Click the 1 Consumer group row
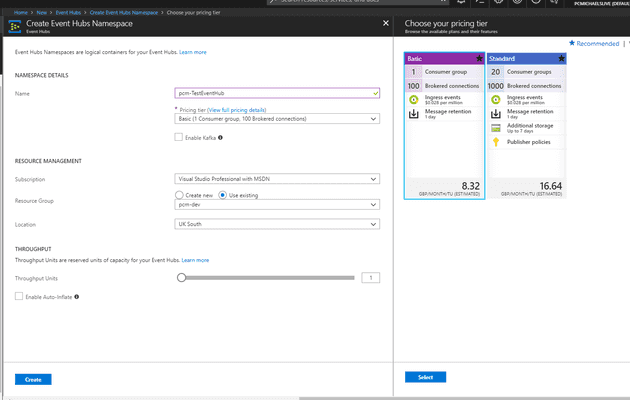 [444, 72]
